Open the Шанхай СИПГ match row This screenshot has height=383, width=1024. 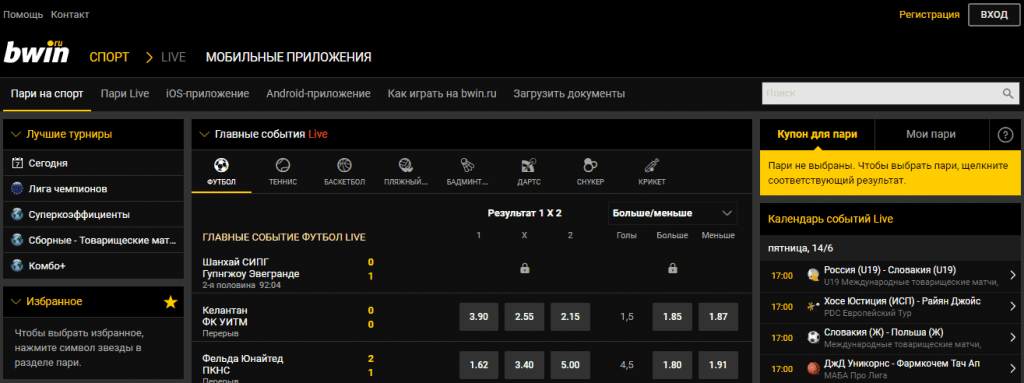tap(472, 269)
